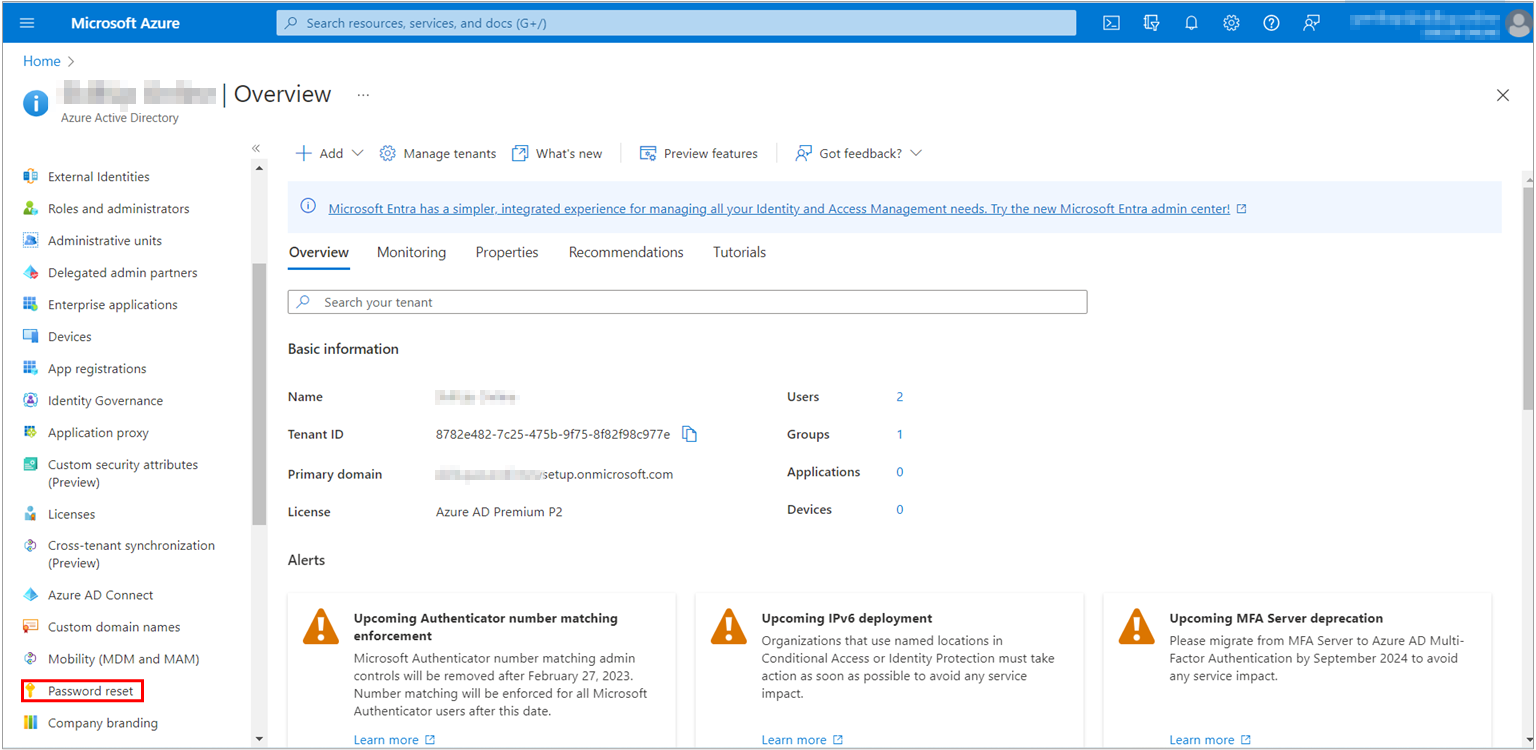
Task: Click What's new button
Action: pyautogui.click(x=557, y=153)
